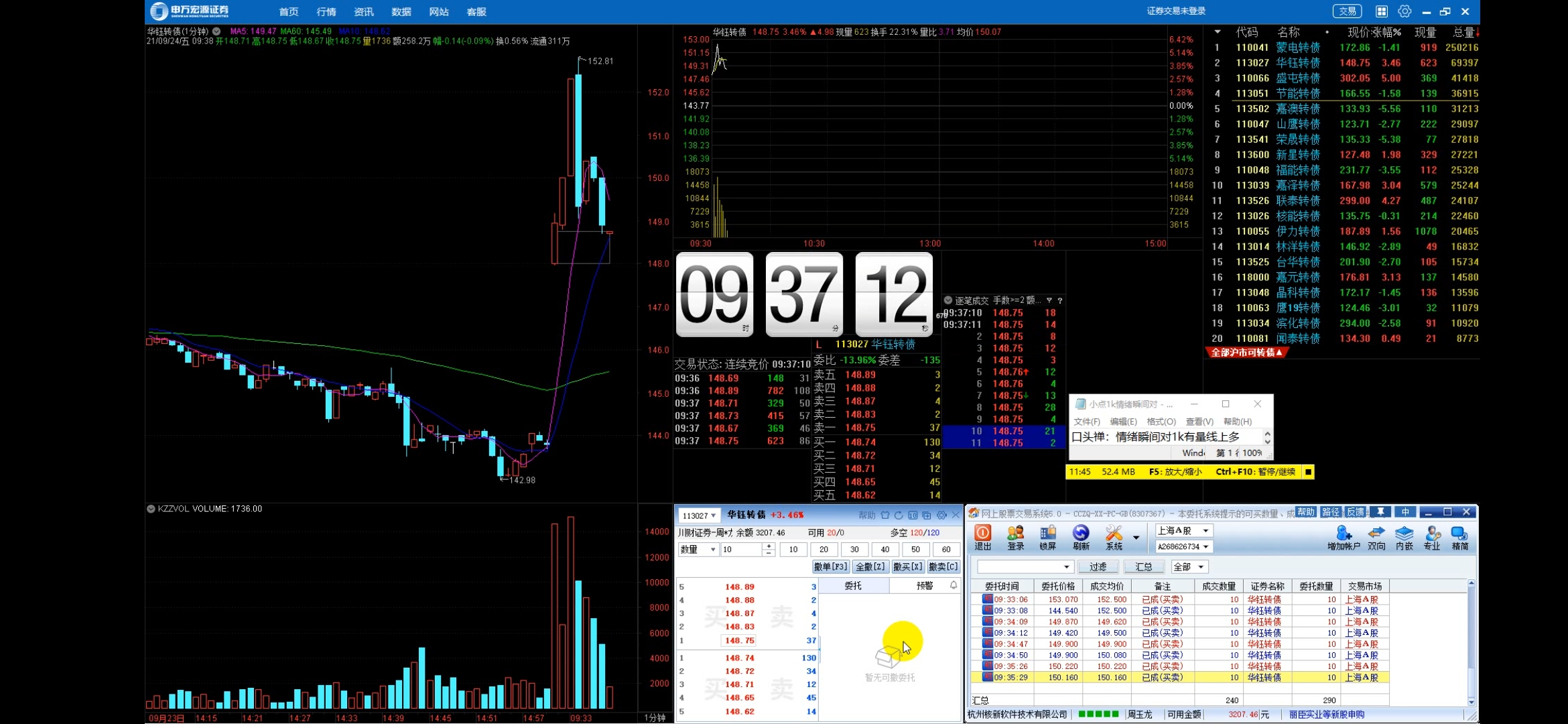Select sell-one price 148.75 in order ladder
Image resolution: width=1568 pixels, height=724 pixels.
[740, 641]
